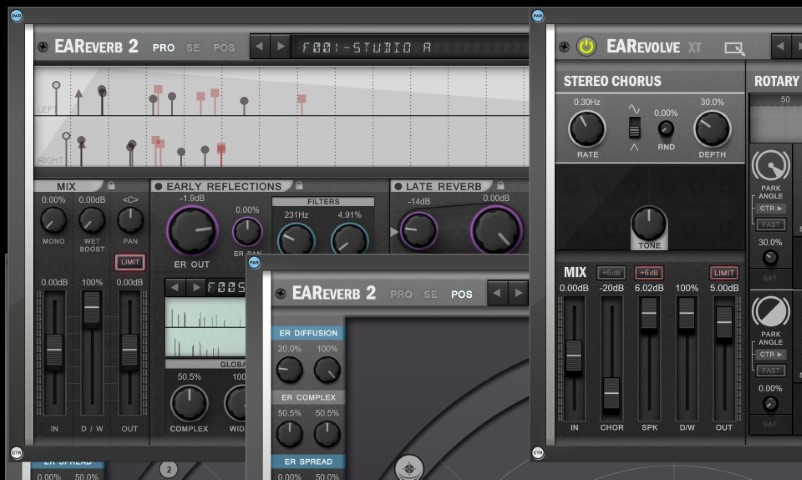The image size is (802, 480).
Task: Click EAREVERB IN fader handle
Action: (x=55, y=351)
